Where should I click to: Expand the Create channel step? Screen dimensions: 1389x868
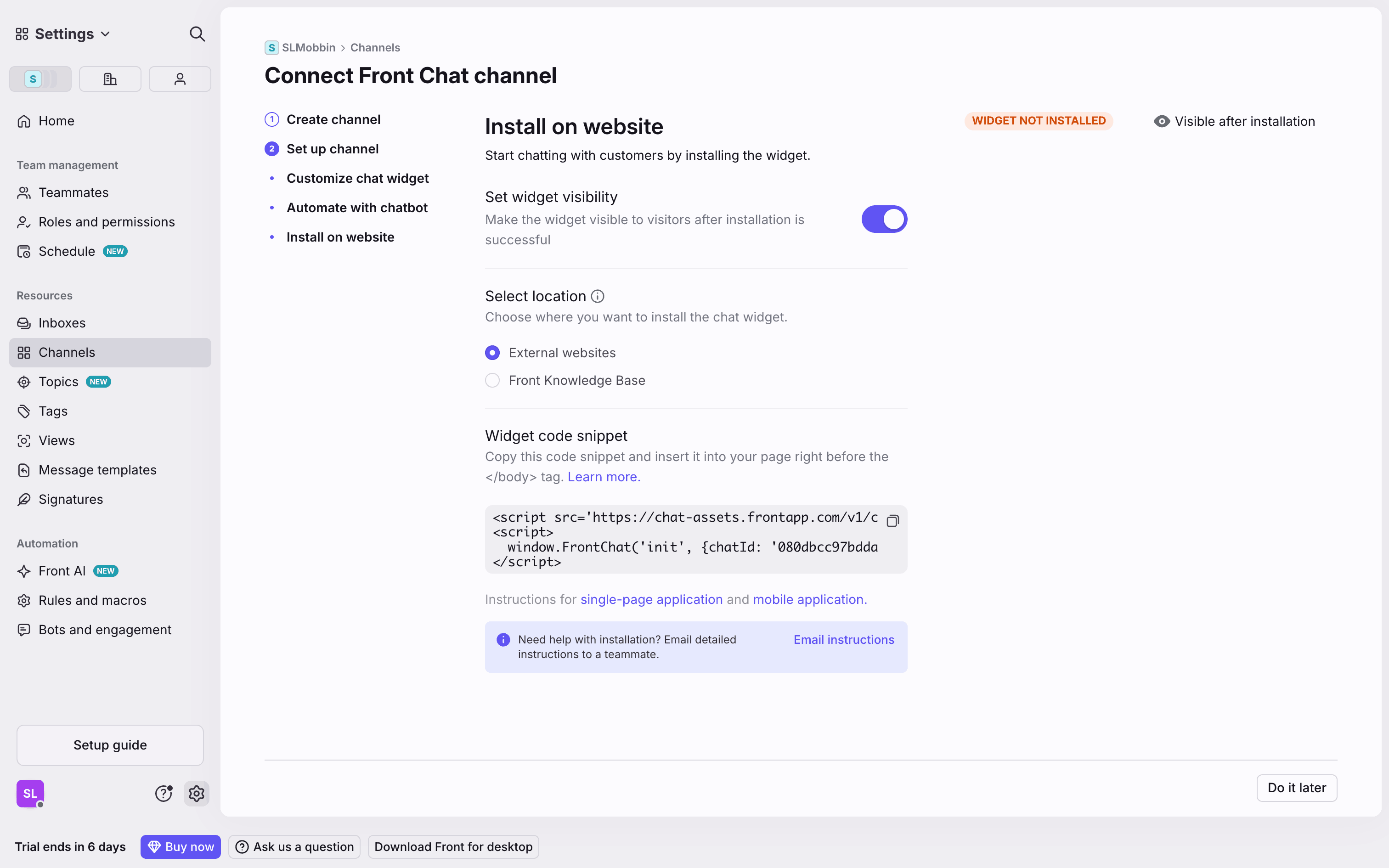(333, 119)
